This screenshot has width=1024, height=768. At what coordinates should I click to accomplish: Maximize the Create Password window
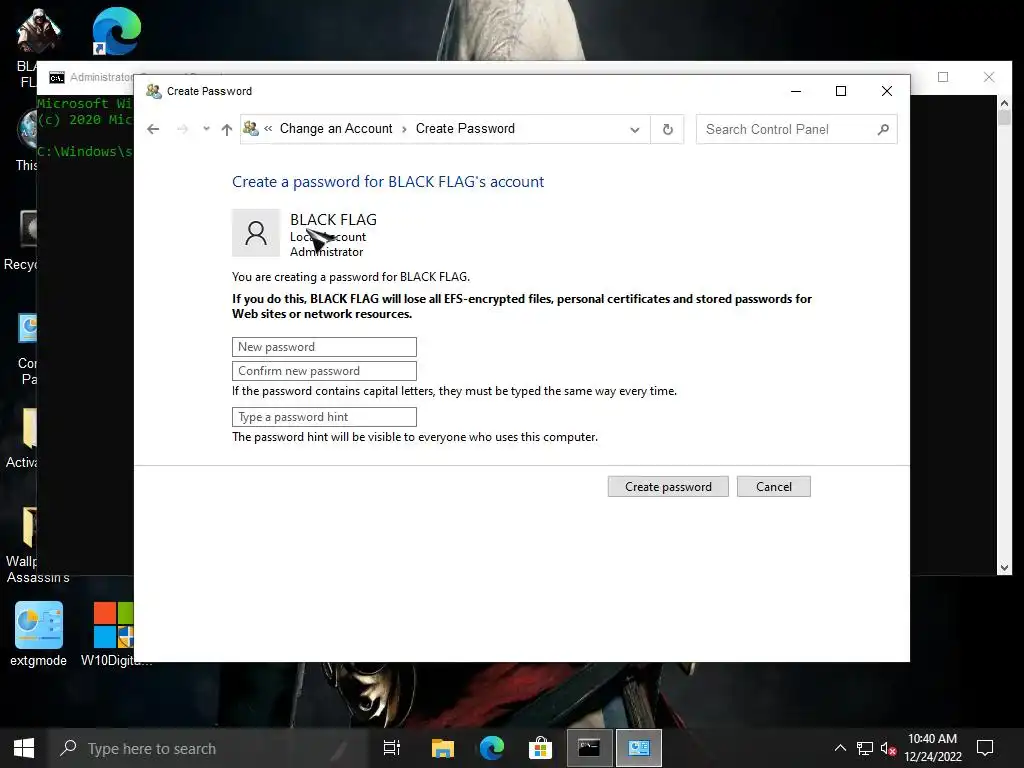point(841,91)
